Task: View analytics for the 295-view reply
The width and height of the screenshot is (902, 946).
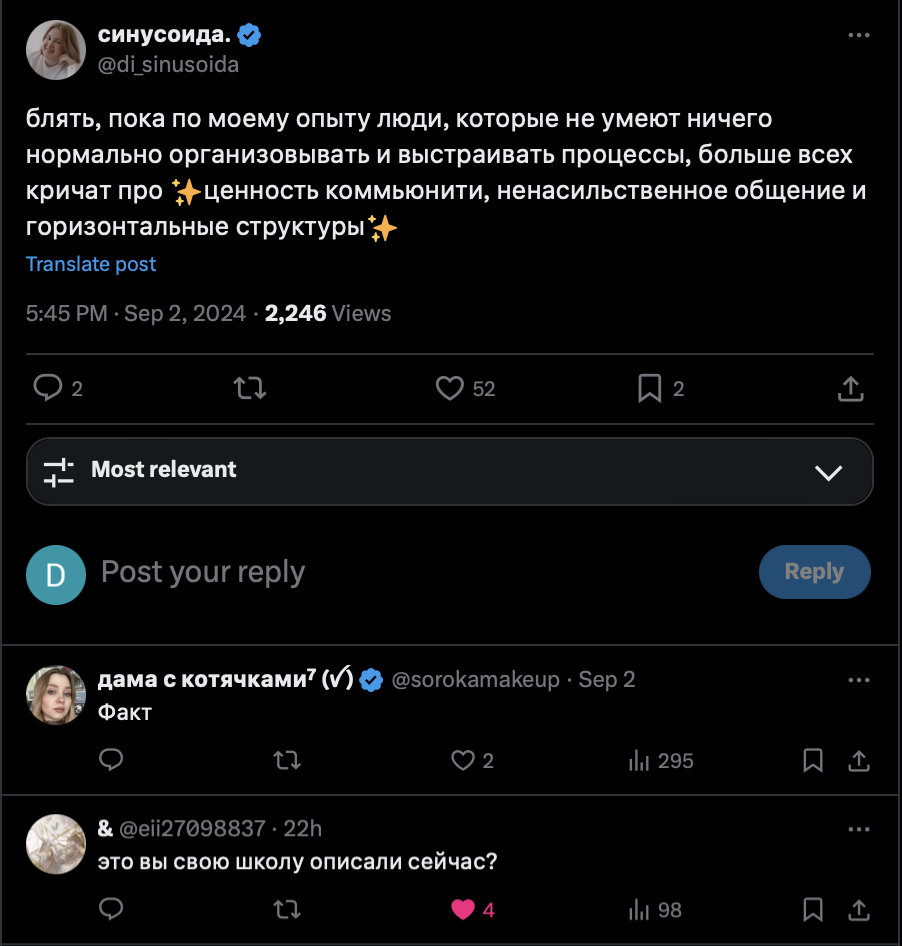Action: (639, 761)
